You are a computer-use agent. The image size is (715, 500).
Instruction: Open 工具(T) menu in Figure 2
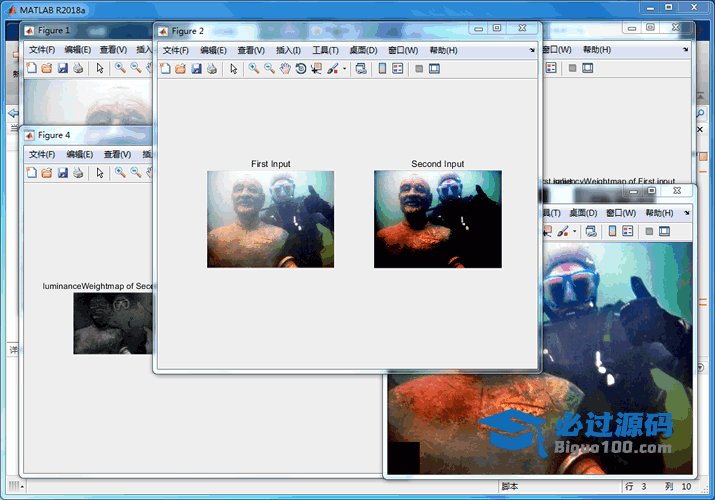325,50
